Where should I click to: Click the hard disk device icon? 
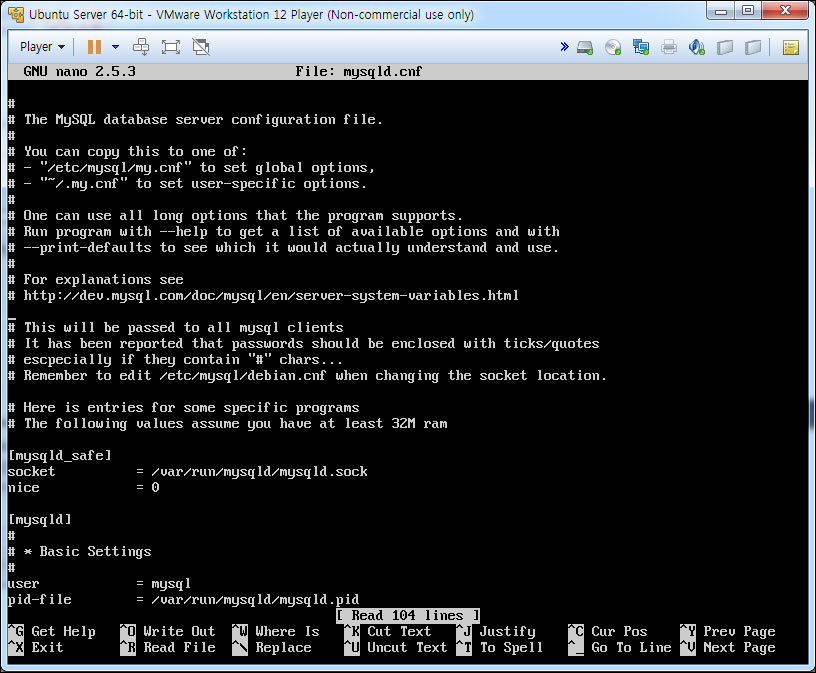pyautogui.click(x=585, y=47)
